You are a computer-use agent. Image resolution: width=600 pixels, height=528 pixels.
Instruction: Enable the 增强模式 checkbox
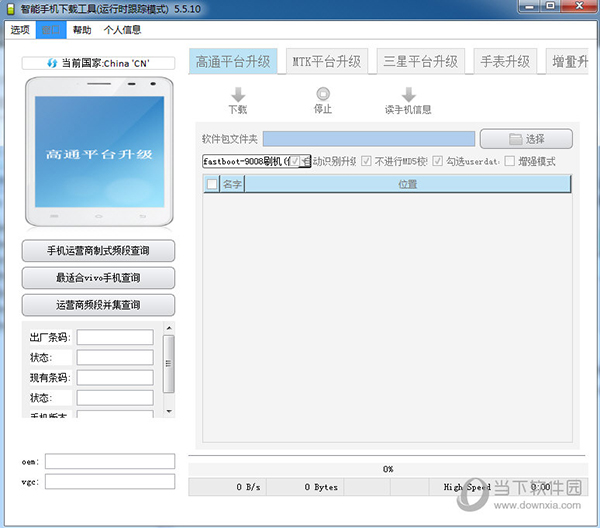point(510,161)
